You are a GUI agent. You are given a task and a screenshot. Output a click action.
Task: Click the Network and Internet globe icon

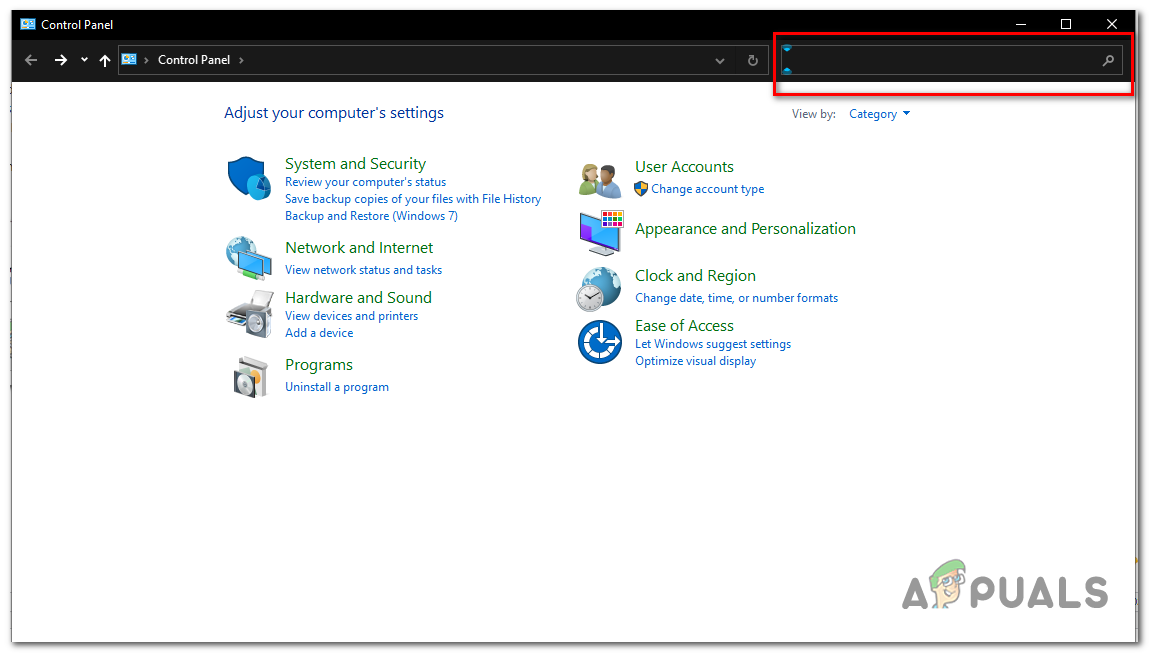(x=249, y=258)
